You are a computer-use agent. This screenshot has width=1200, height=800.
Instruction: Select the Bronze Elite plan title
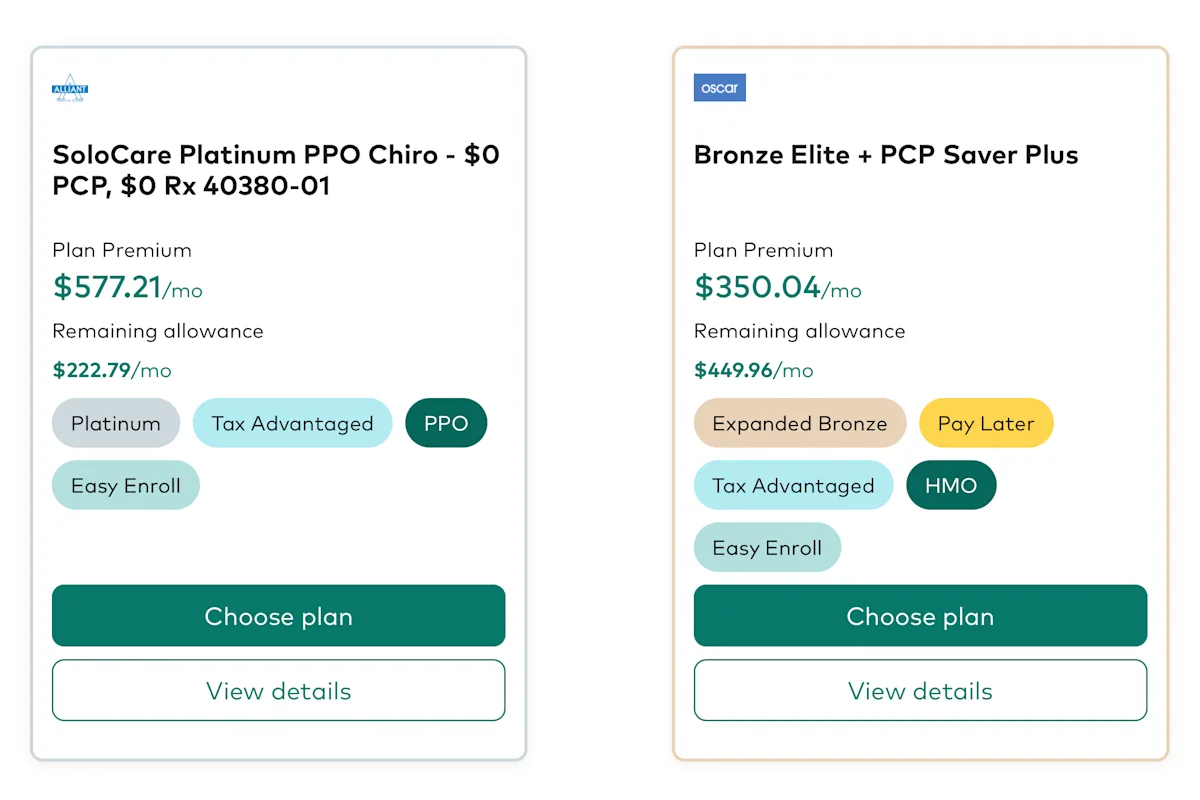[886, 155]
